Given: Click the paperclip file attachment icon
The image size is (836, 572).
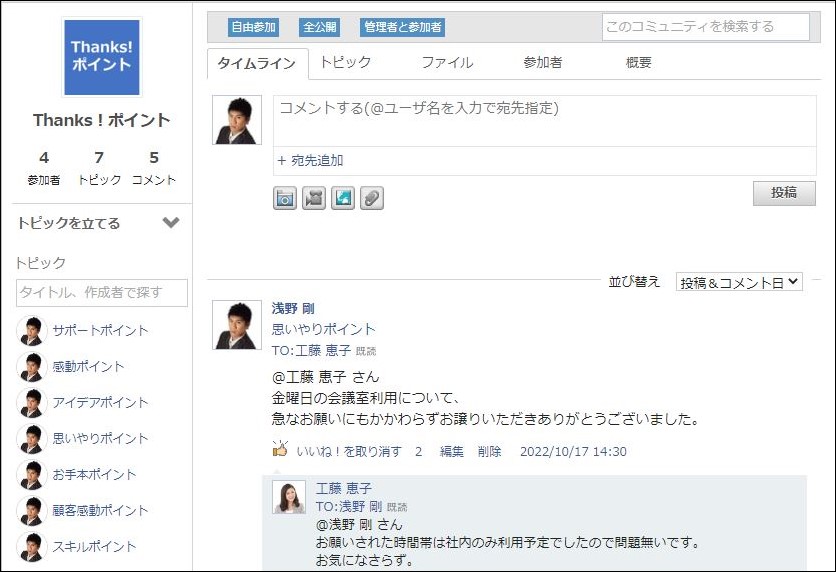Looking at the screenshot, I should point(372,198).
